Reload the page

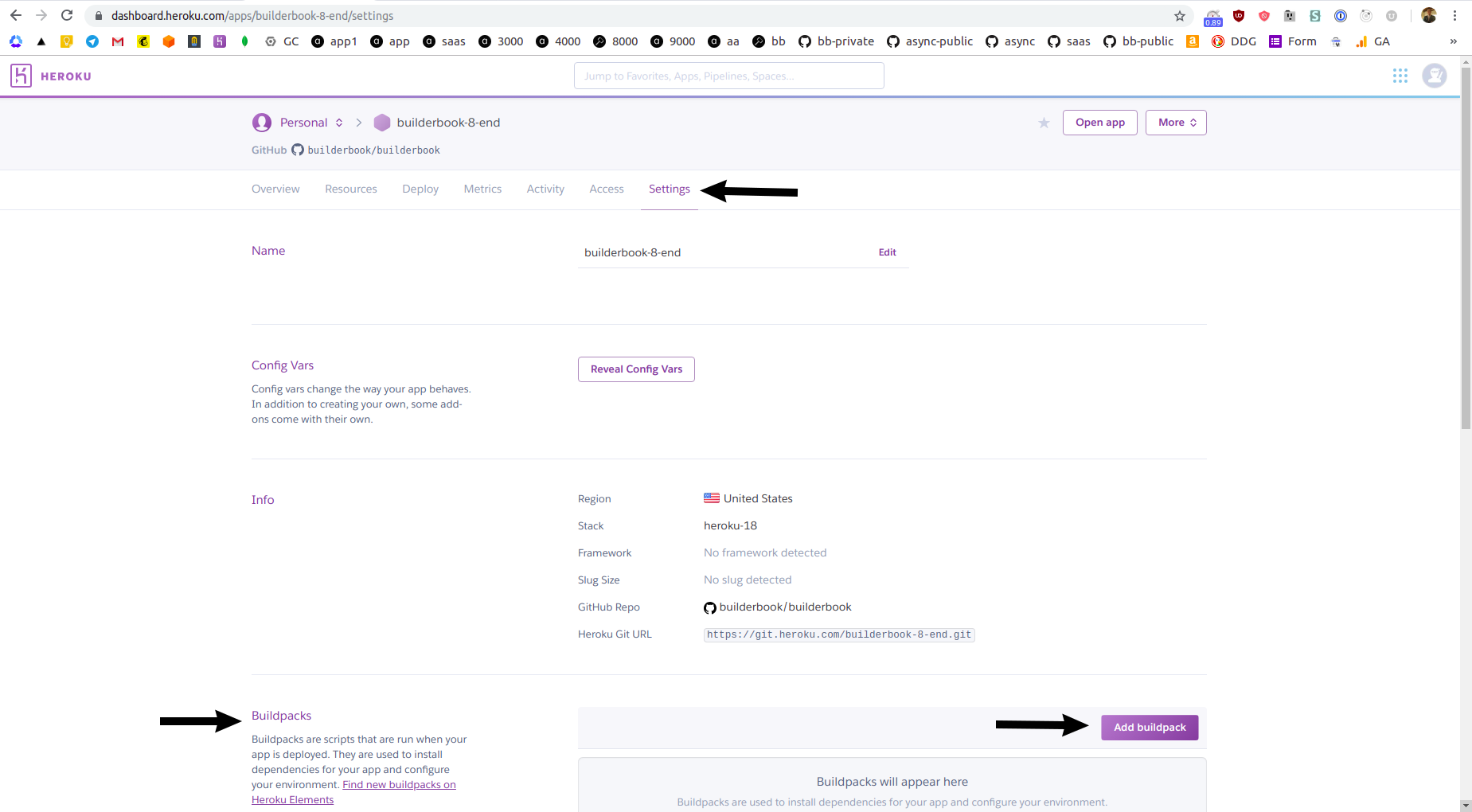point(67,15)
